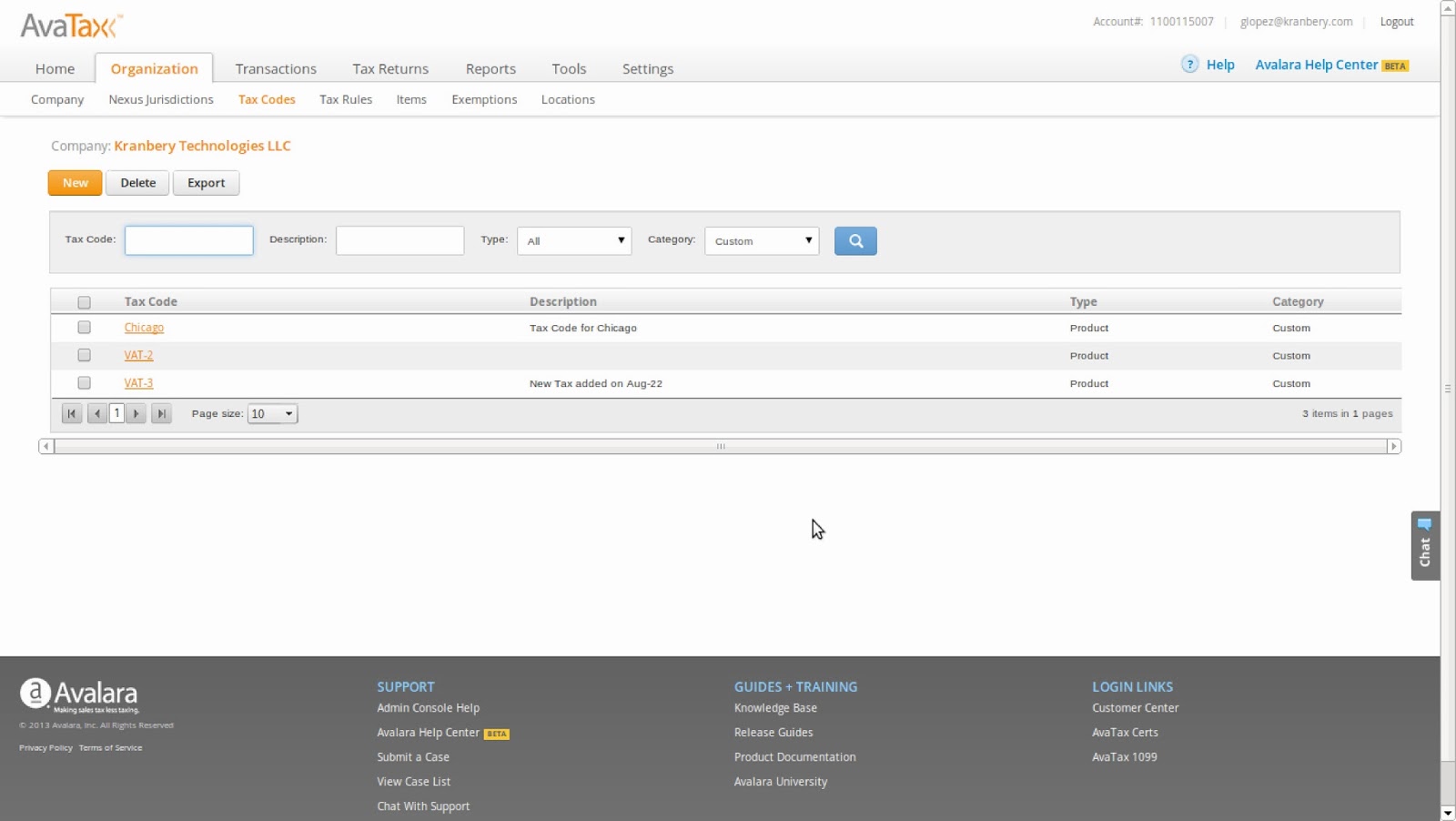1456x821 pixels.
Task: Click the vertical page scrollbar thumb
Action: [1448, 388]
